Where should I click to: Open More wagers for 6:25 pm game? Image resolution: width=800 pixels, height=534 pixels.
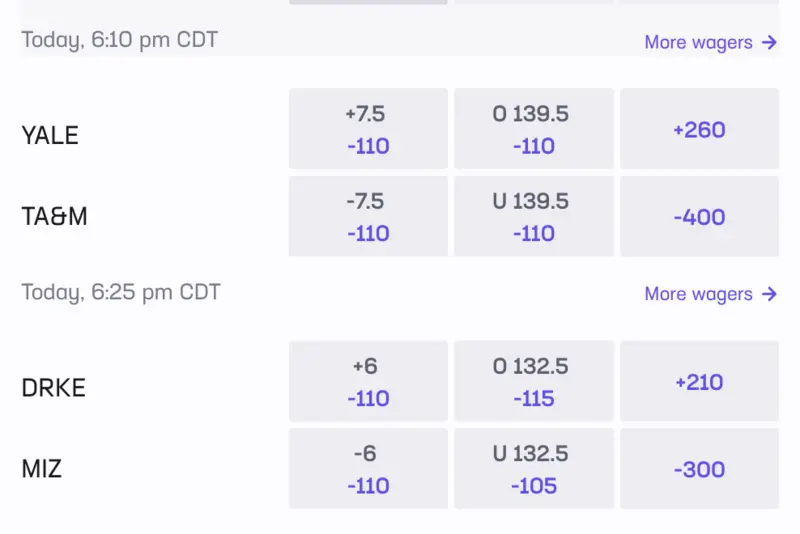pyautogui.click(x=698, y=294)
